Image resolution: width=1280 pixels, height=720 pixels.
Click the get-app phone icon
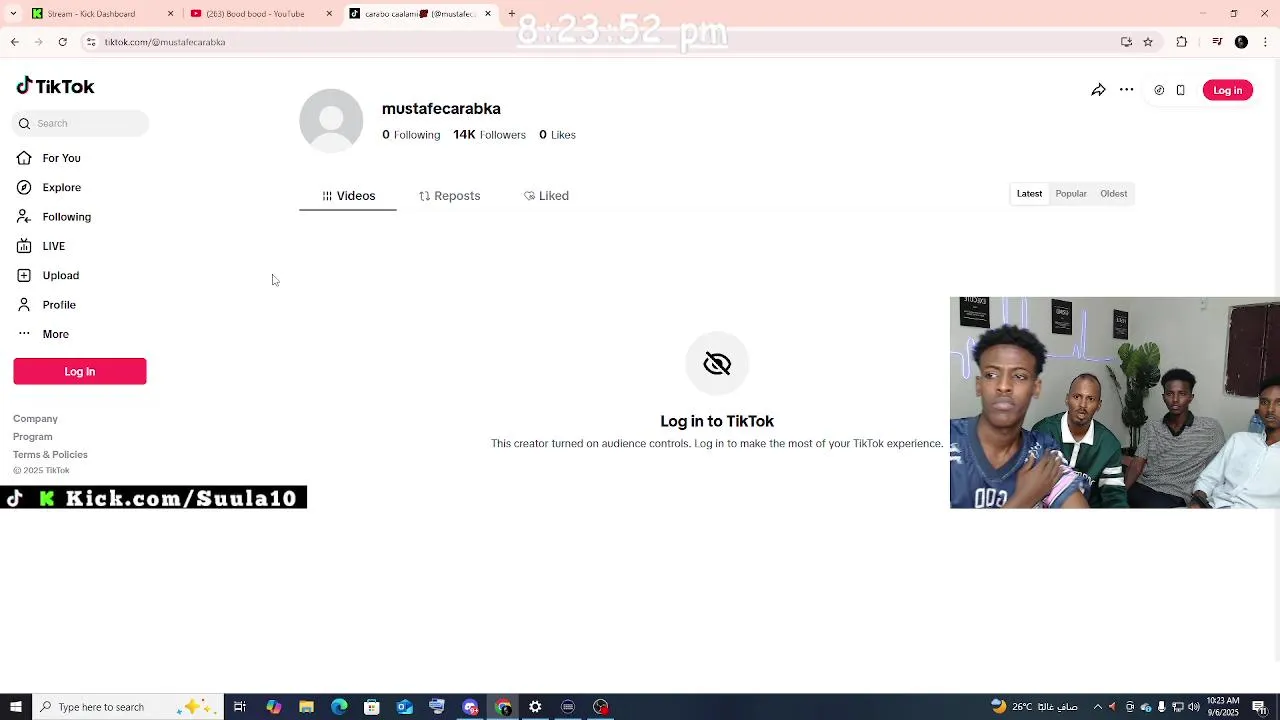(x=1180, y=90)
